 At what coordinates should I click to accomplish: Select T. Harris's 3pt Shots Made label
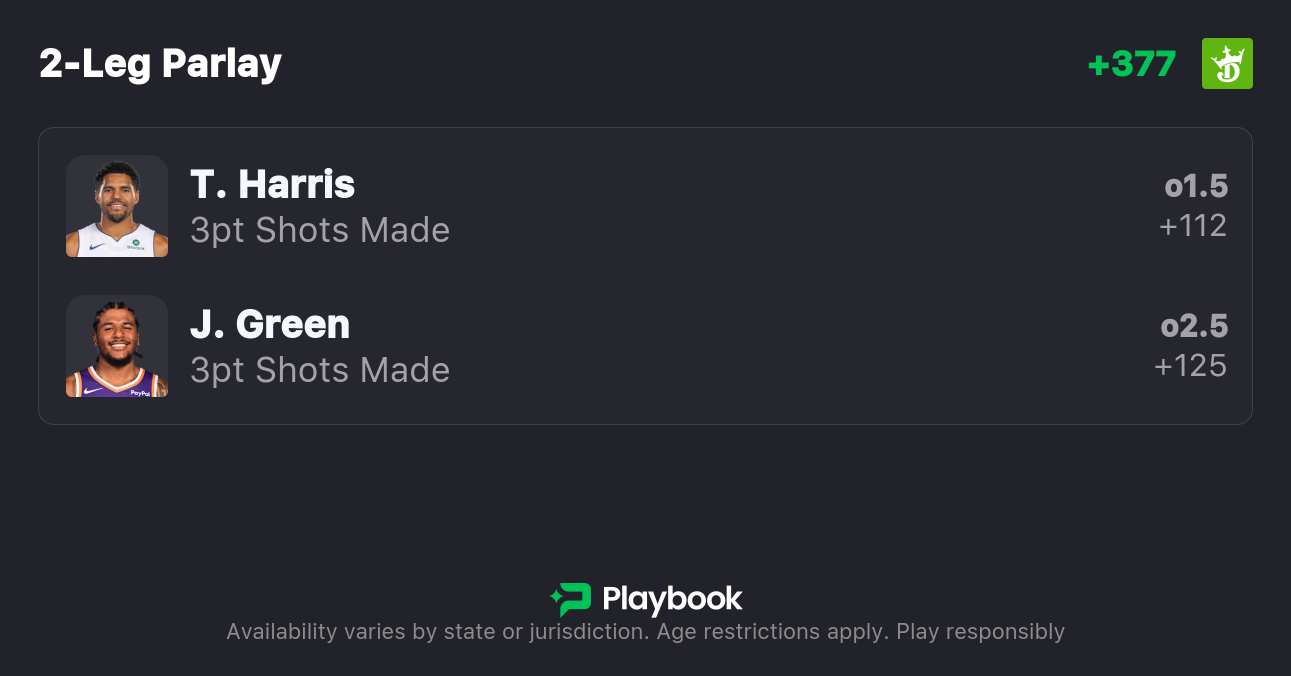320,231
